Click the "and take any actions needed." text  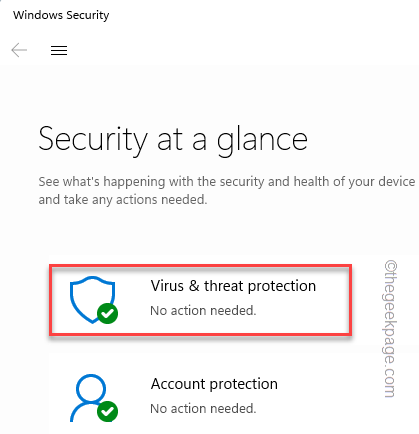click(123, 200)
